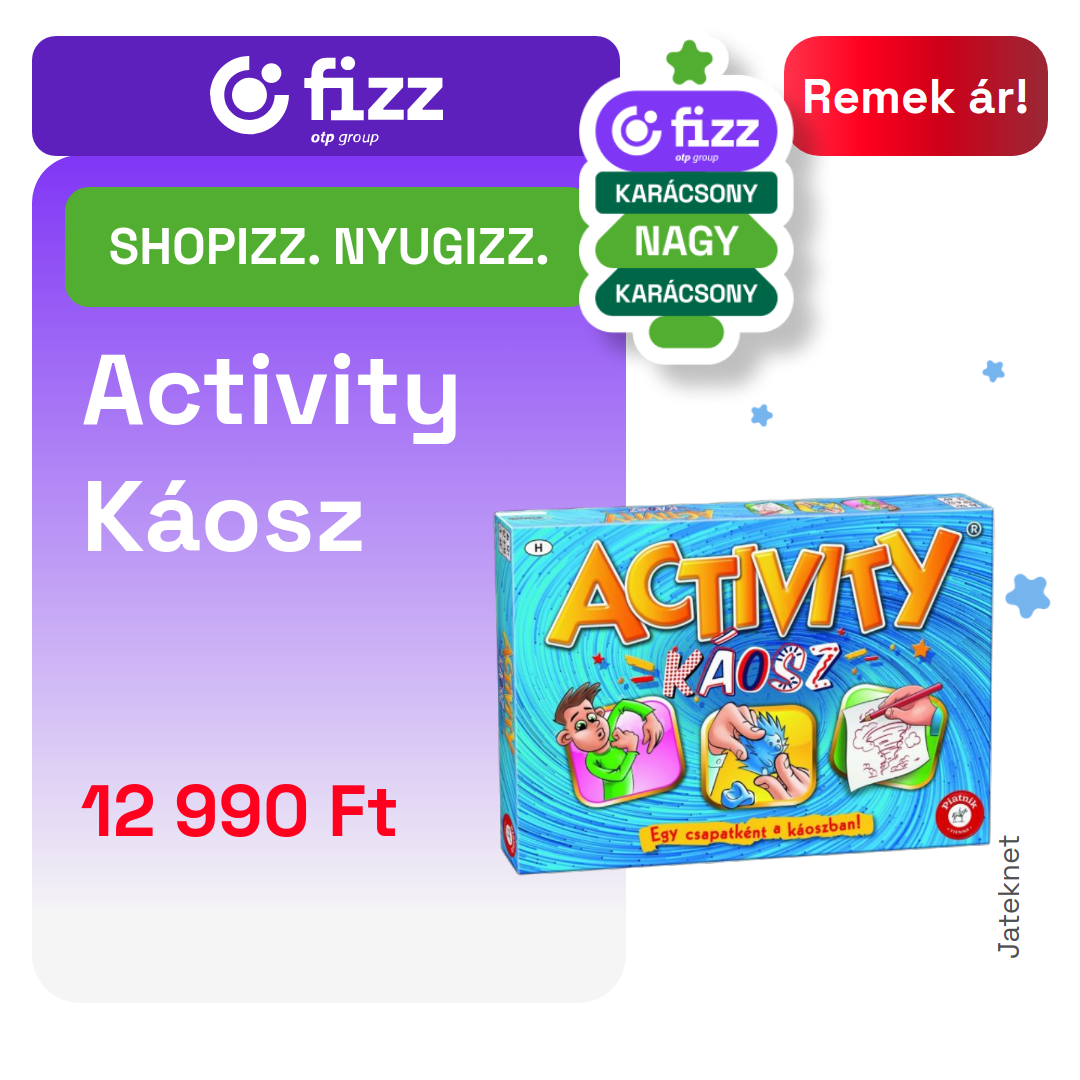Click the Activity Káosz product title
Viewport: 1080px width, 1080px height.
270,453
